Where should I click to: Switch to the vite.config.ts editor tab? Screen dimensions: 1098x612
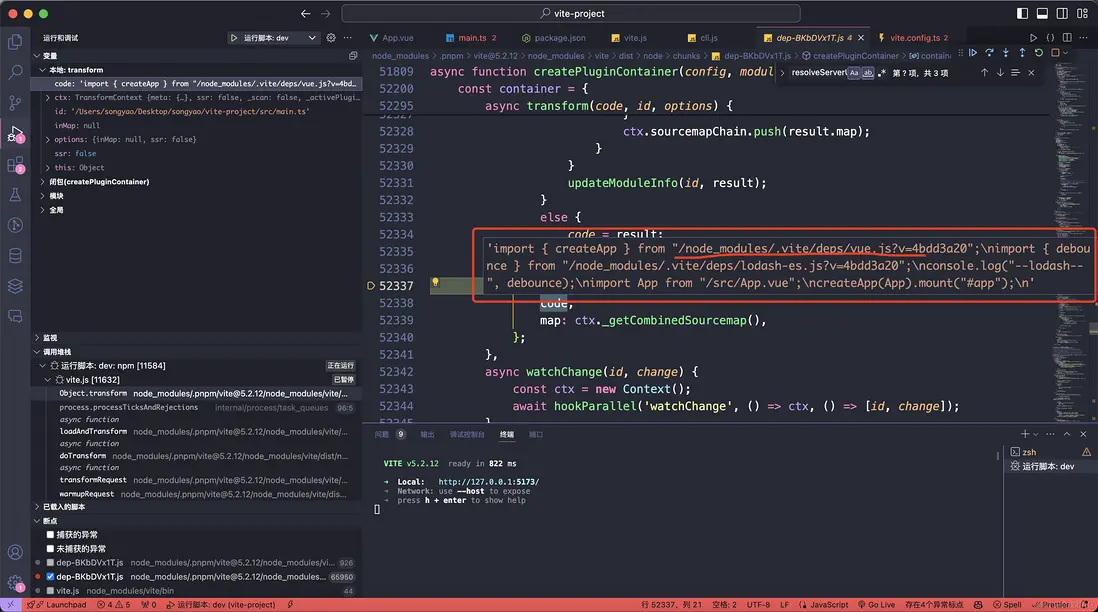(x=913, y=38)
